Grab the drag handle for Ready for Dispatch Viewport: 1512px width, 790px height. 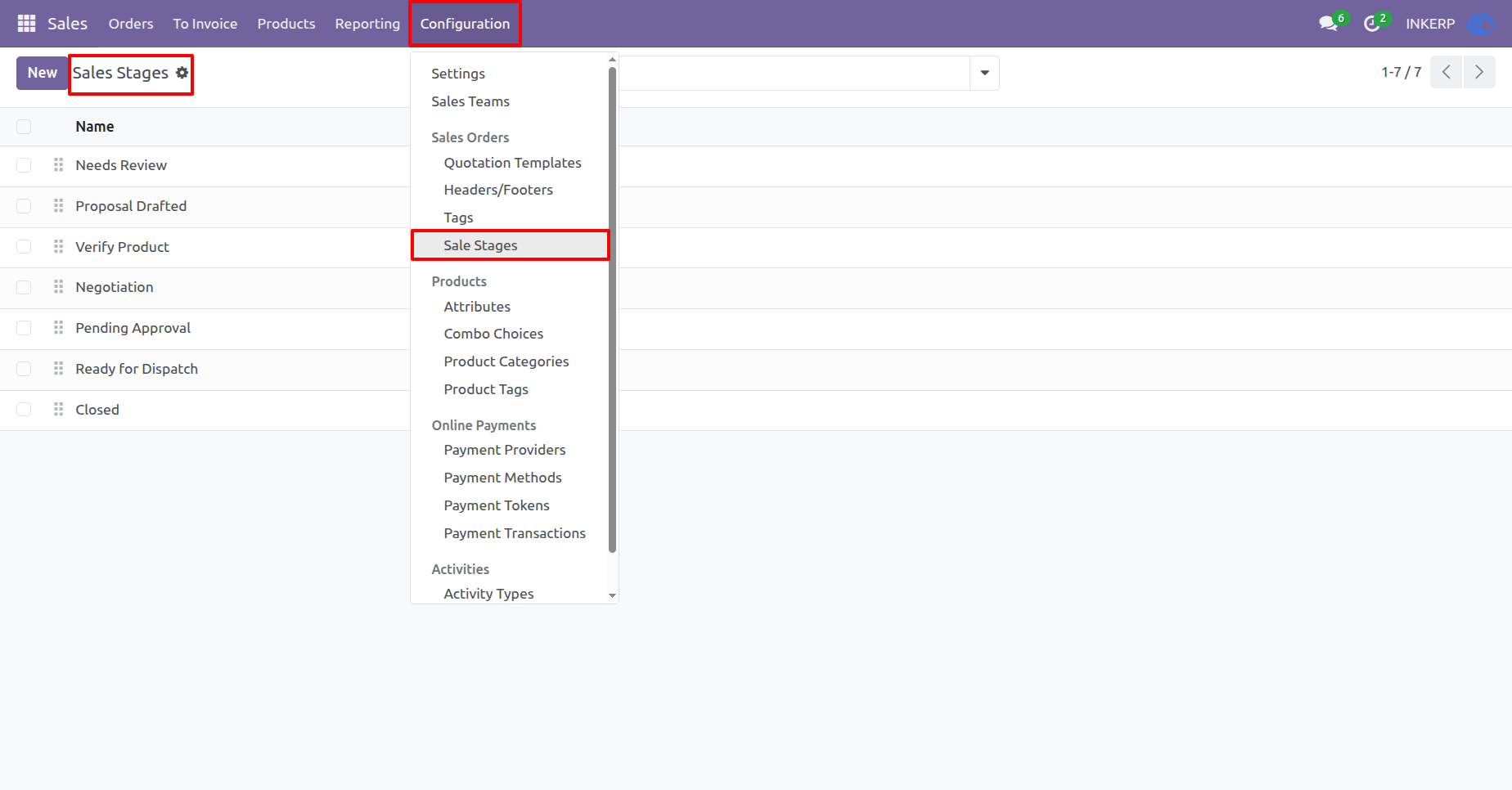point(58,369)
